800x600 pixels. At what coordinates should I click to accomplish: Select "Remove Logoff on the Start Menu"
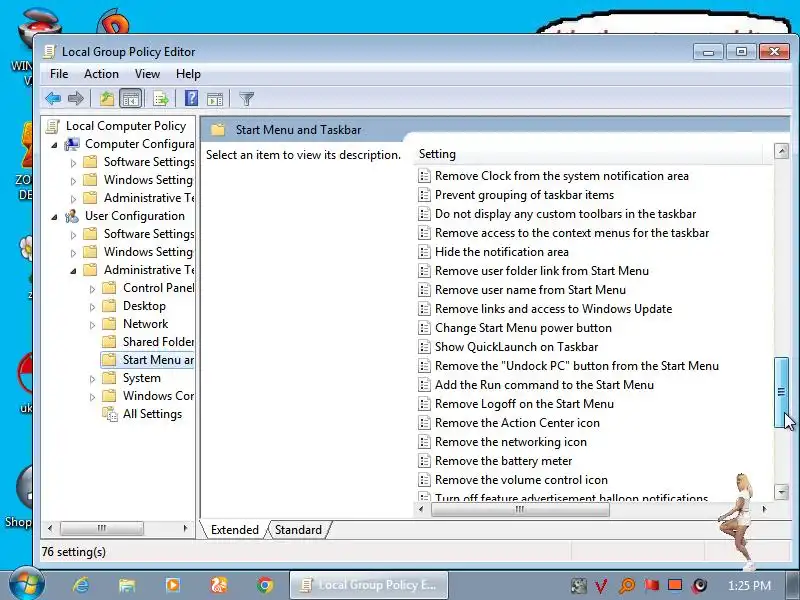click(x=524, y=404)
